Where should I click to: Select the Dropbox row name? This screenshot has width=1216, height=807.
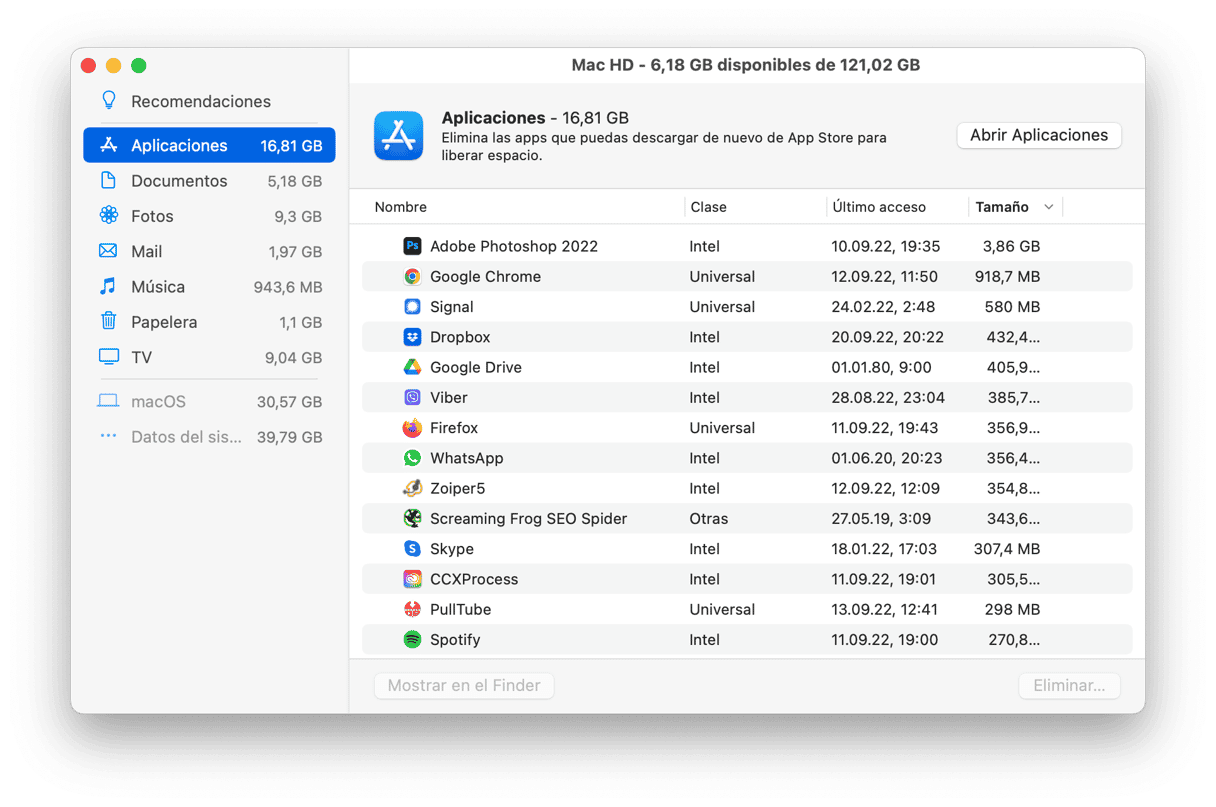460,337
